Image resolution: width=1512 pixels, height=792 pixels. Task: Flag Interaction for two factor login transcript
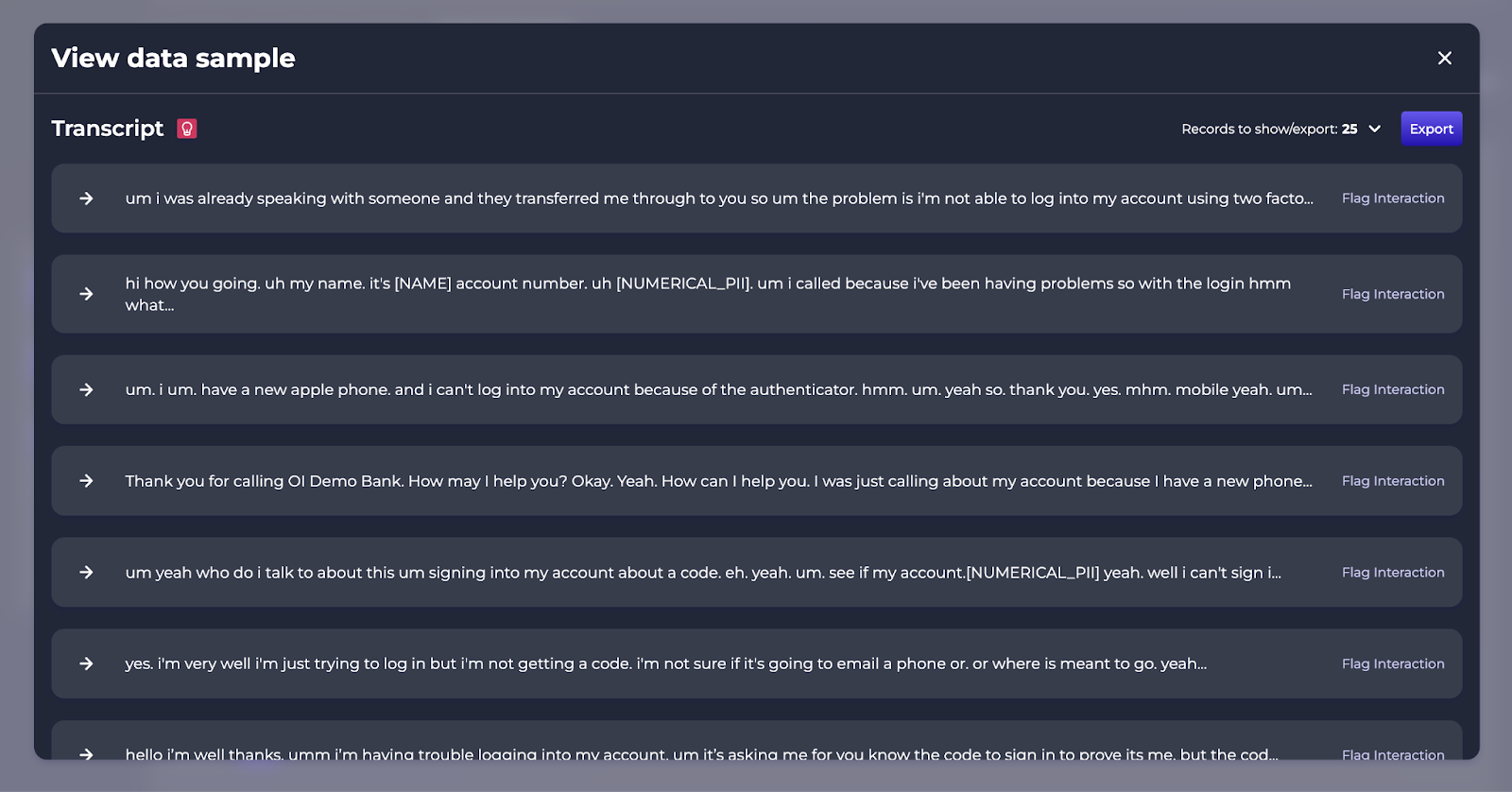tap(1392, 198)
